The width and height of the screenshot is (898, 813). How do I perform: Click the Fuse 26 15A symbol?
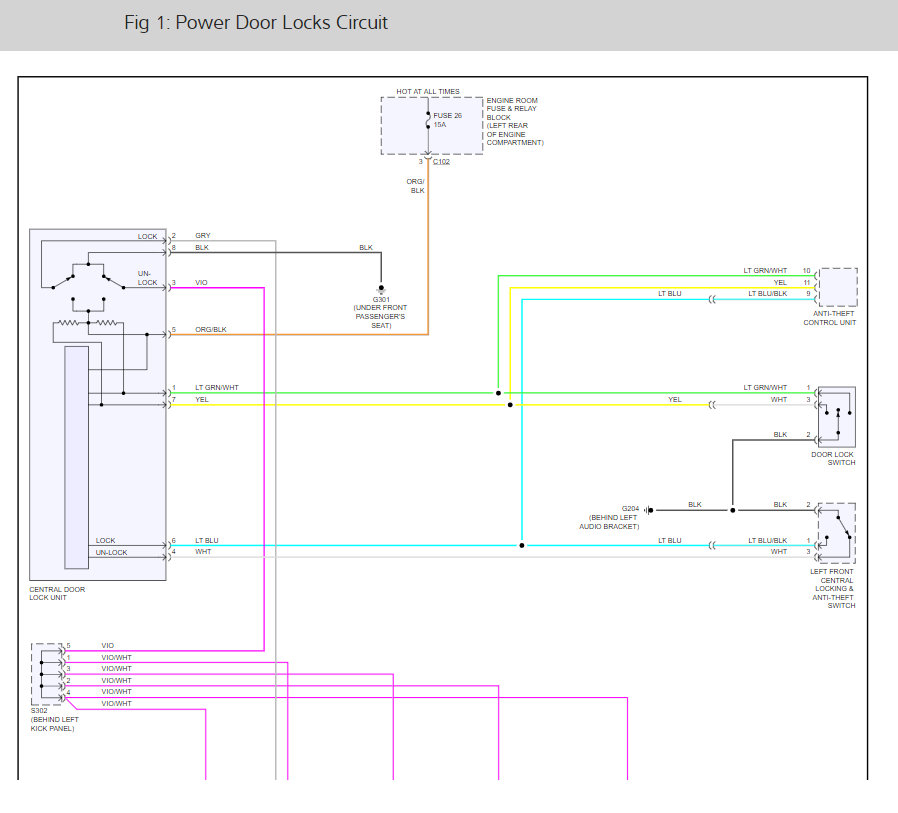(428, 120)
